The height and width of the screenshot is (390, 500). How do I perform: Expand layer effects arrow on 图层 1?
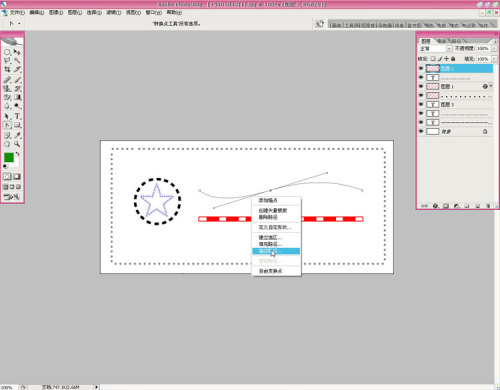pos(491,86)
